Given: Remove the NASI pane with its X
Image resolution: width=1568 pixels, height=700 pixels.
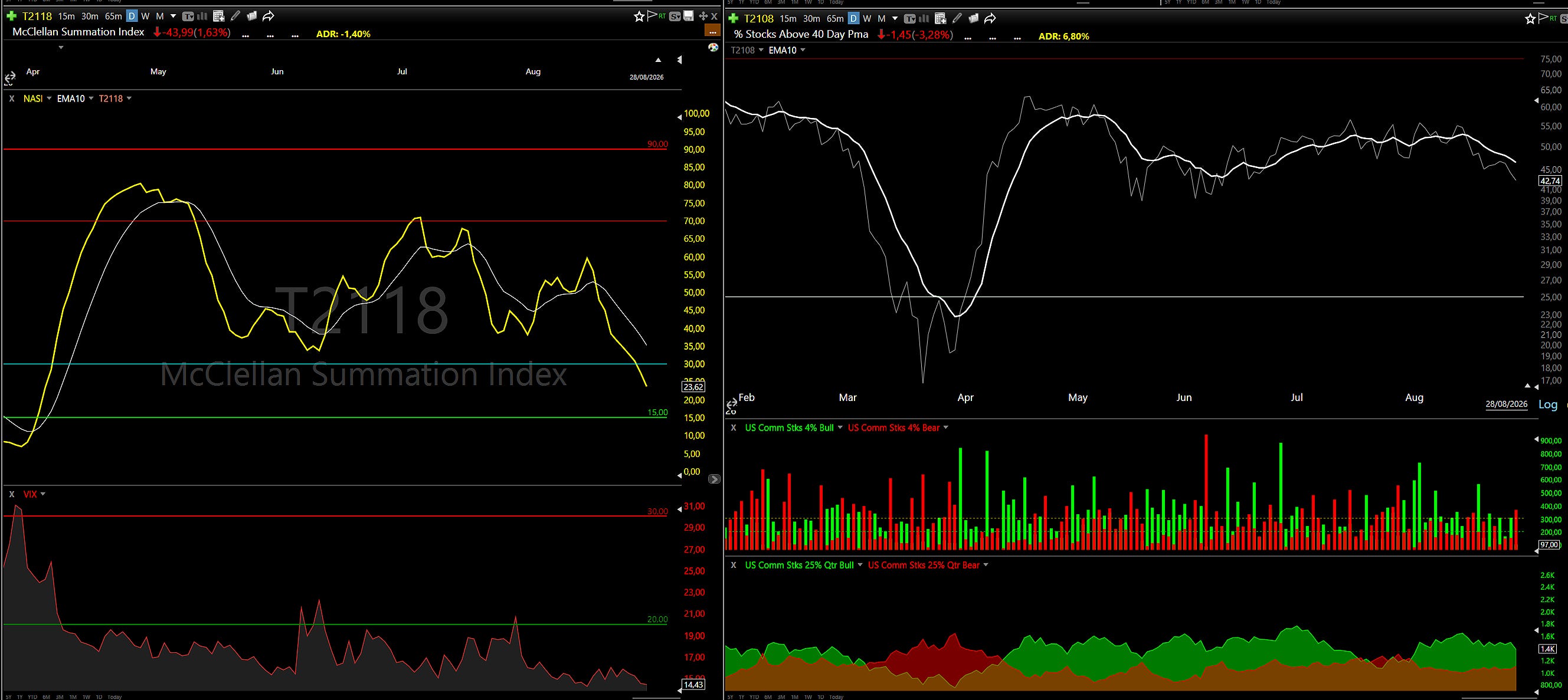Looking at the screenshot, I should click(12, 98).
